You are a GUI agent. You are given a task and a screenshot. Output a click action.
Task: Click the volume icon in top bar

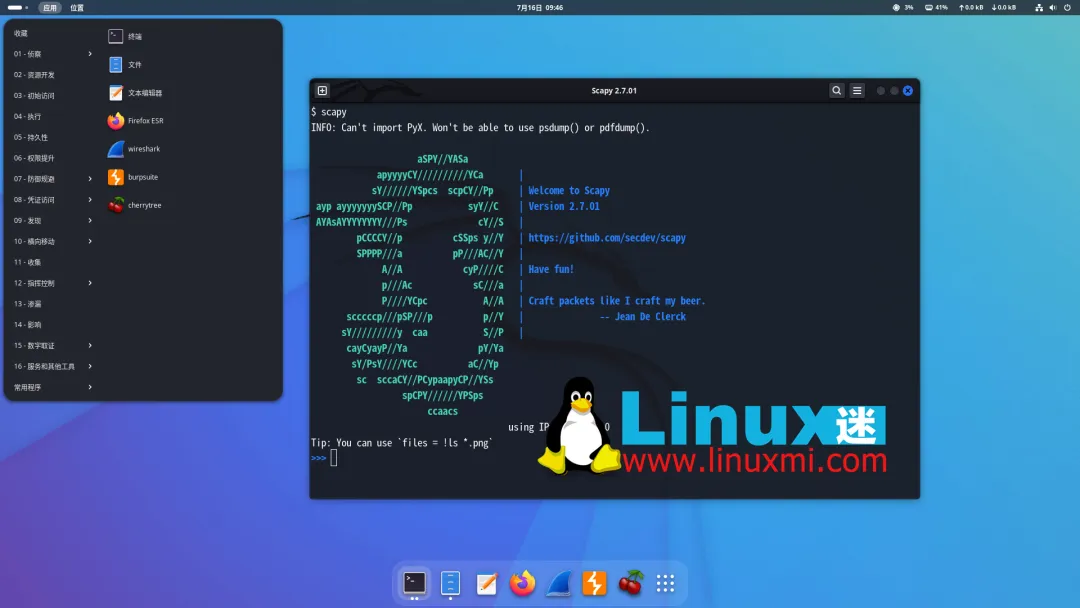click(x=1052, y=8)
